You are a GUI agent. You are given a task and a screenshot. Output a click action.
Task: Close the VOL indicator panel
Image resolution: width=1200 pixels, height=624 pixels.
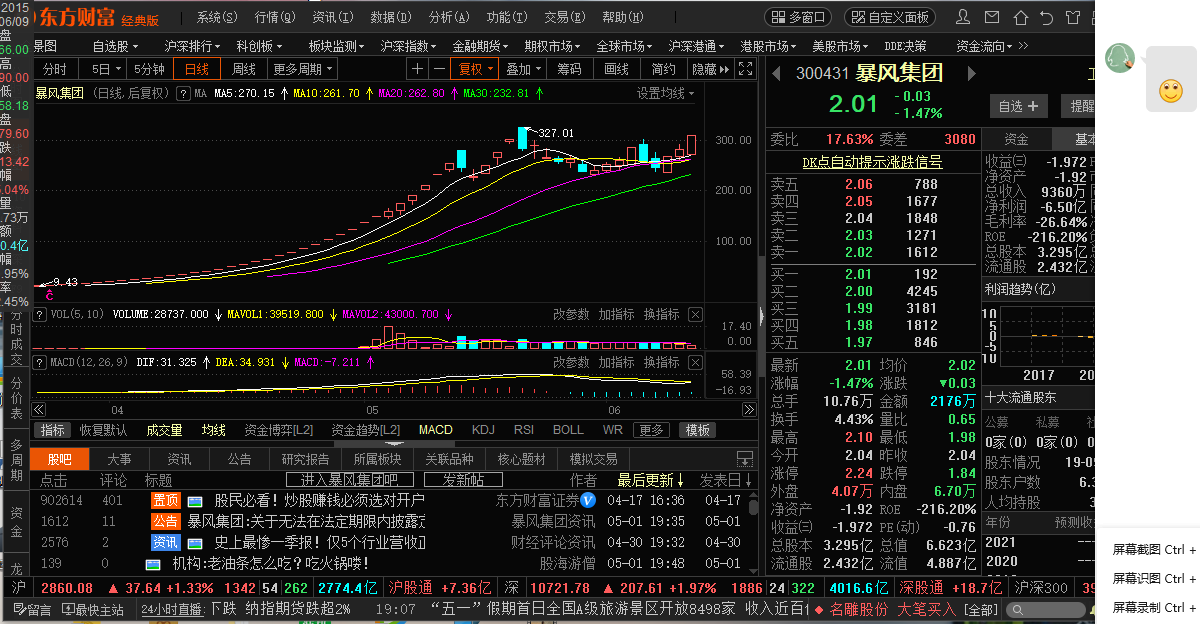[695, 314]
